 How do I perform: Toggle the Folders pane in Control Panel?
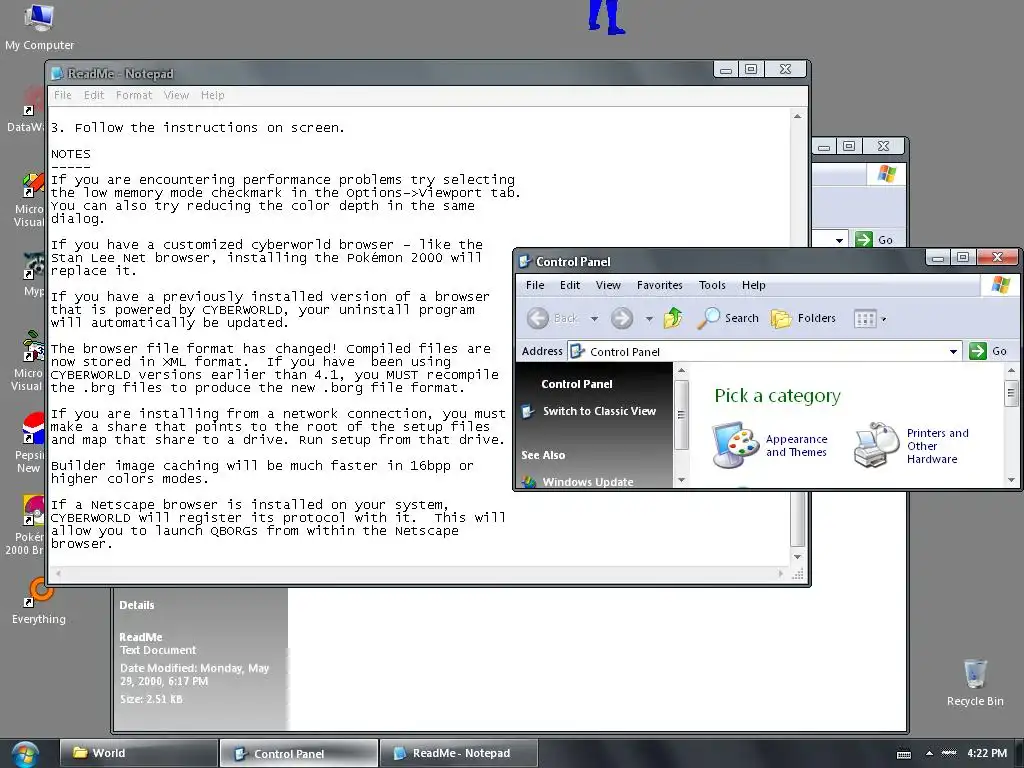point(803,318)
